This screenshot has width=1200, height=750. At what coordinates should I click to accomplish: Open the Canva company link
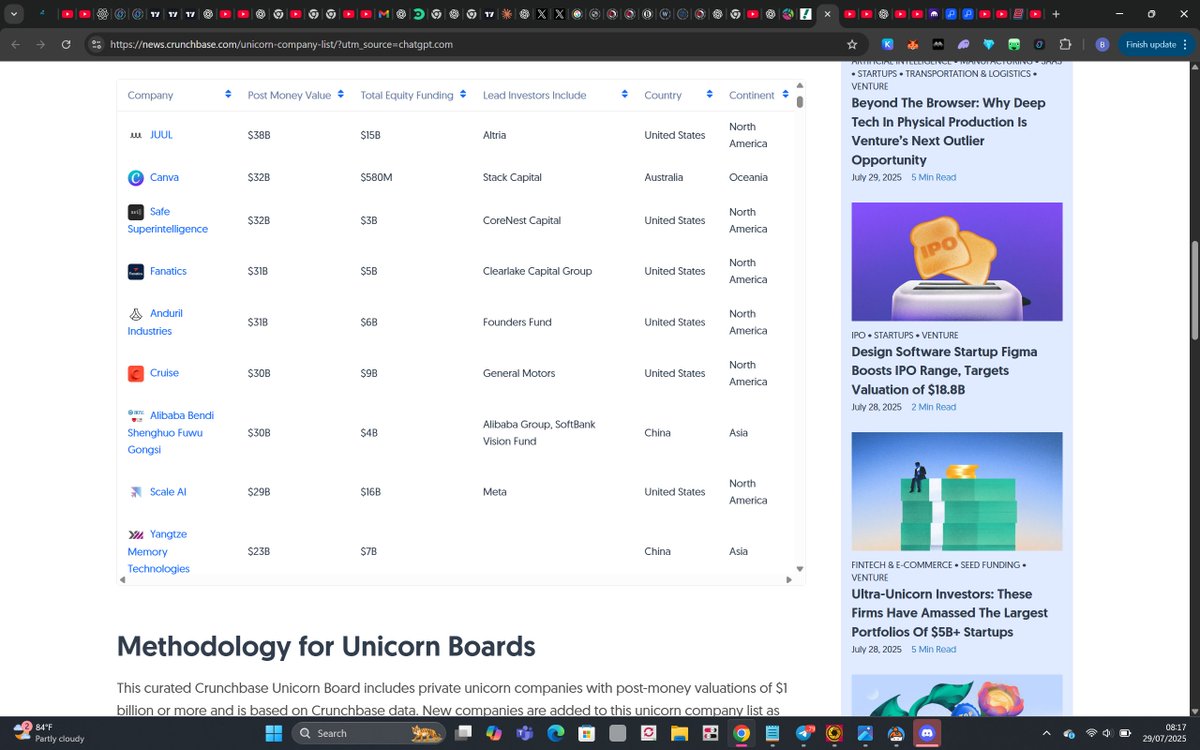(164, 177)
